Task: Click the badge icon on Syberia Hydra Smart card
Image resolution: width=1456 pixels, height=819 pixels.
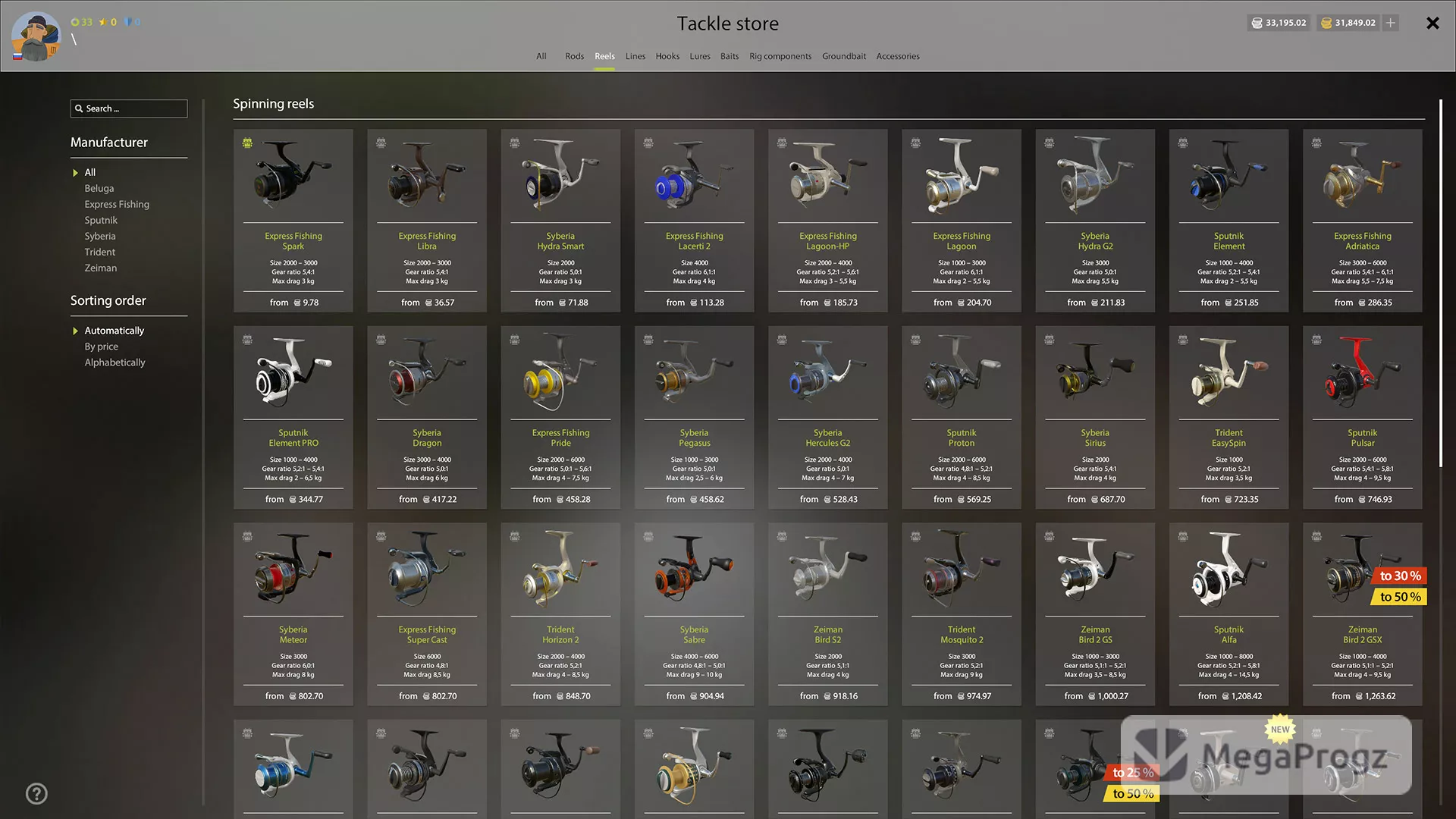Action: coord(514,143)
